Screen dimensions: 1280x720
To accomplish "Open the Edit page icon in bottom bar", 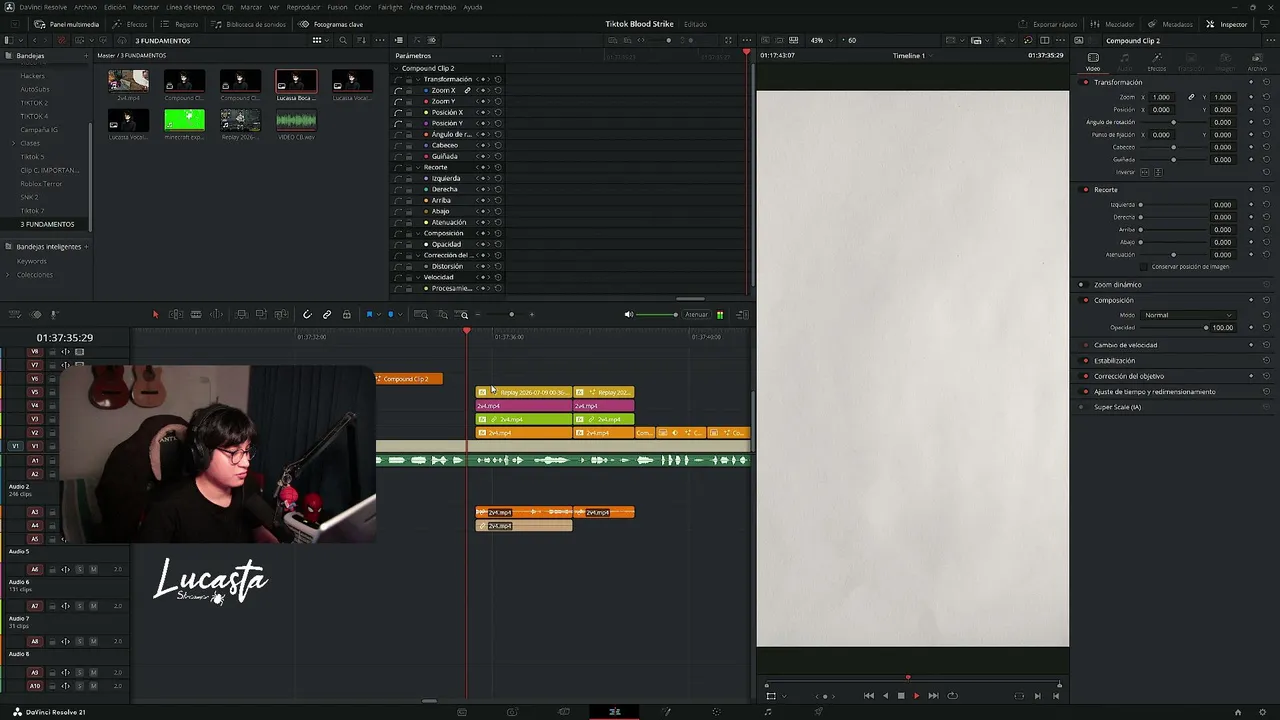I will click(x=615, y=712).
